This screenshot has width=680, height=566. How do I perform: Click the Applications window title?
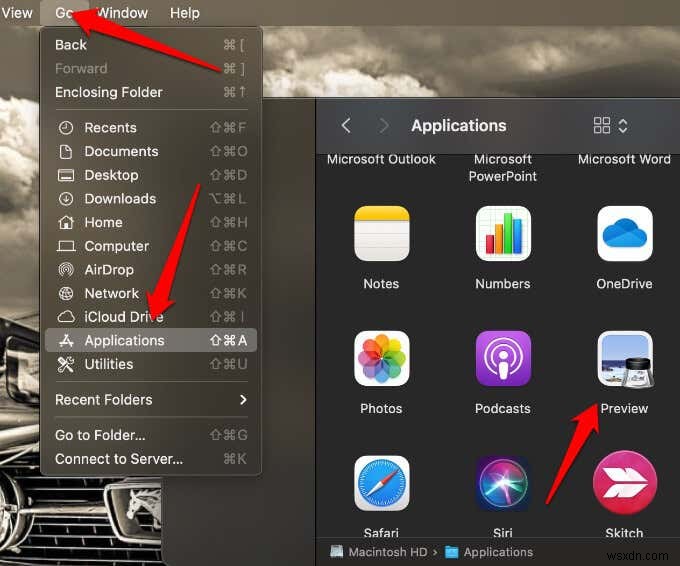pos(459,126)
